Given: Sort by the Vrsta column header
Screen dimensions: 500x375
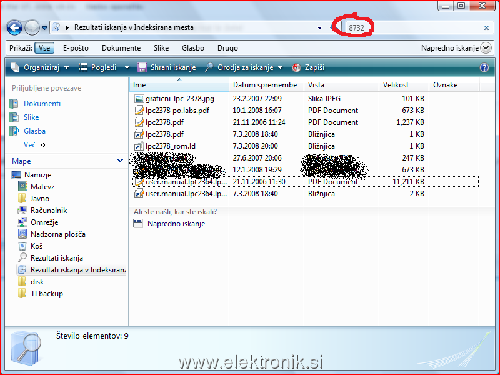Looking at the screenshot, I should (342, 85).
